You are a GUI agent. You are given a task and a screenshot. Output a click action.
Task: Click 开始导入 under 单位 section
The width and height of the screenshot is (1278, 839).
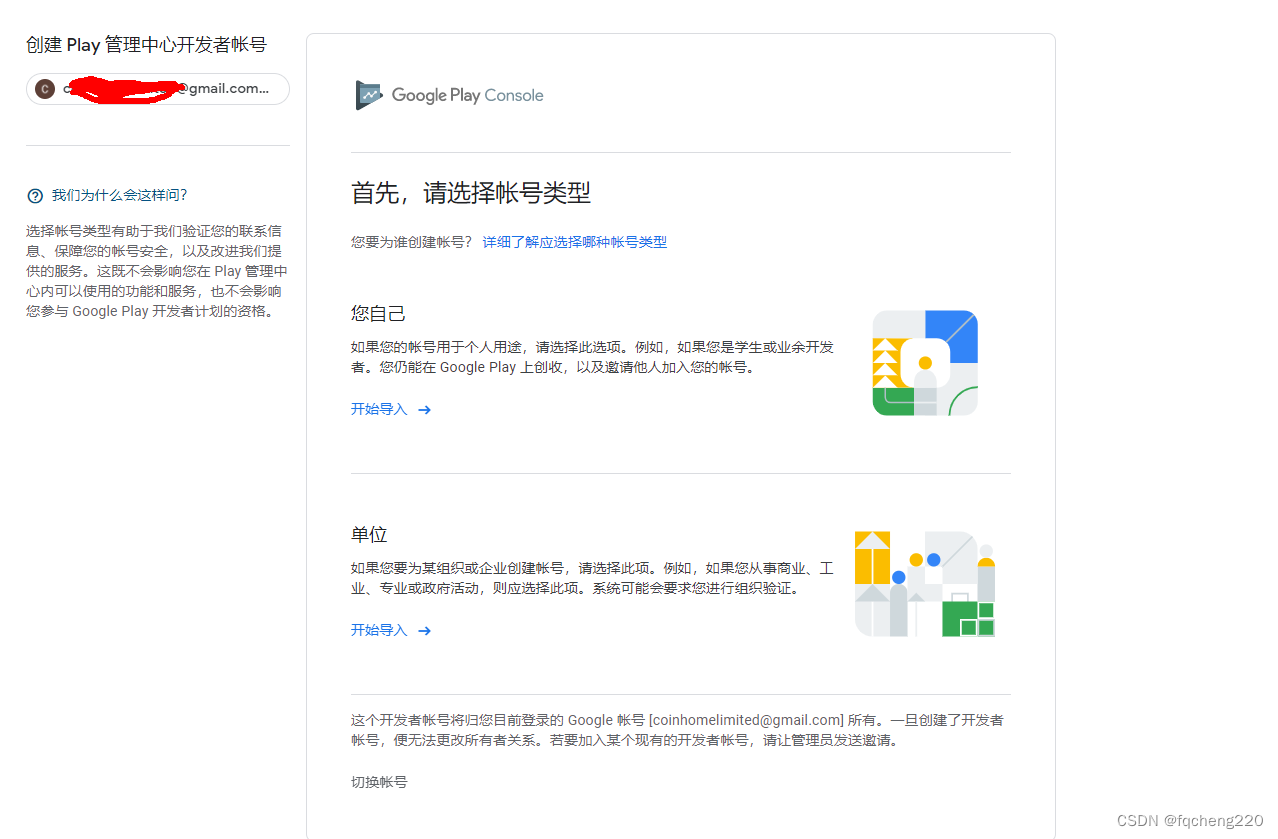[377, 630]
